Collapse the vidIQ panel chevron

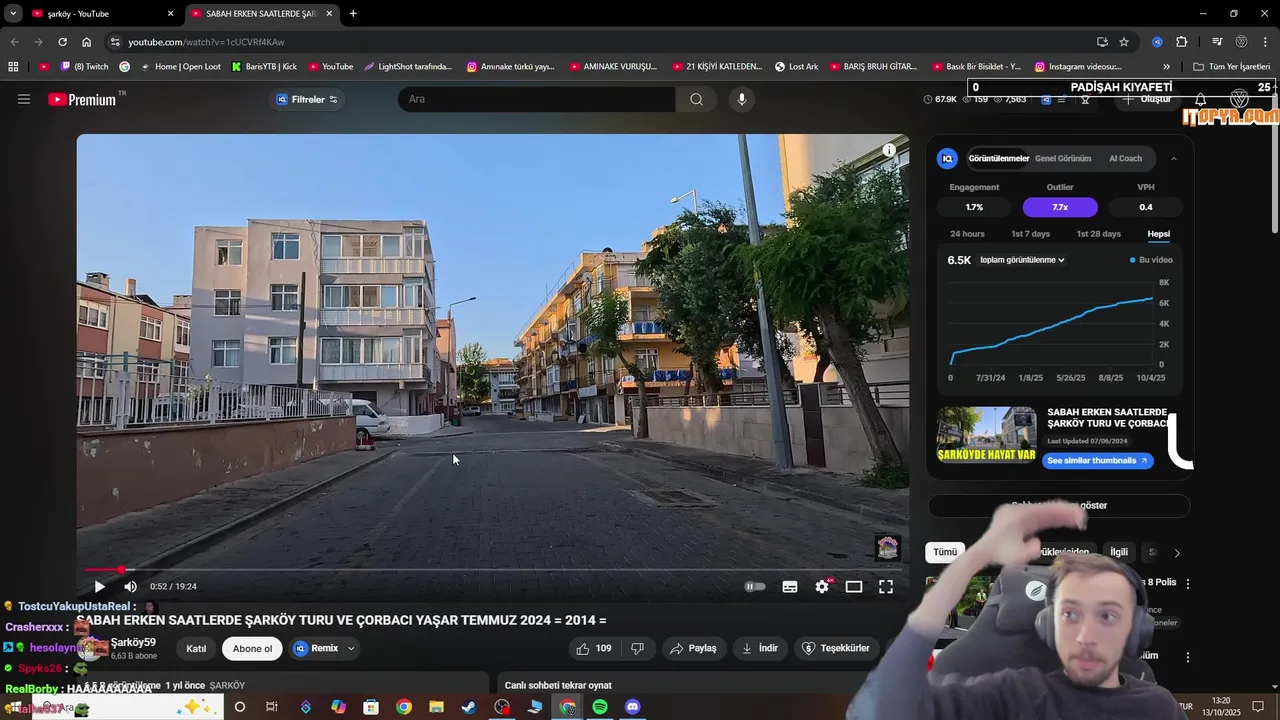1173,158
